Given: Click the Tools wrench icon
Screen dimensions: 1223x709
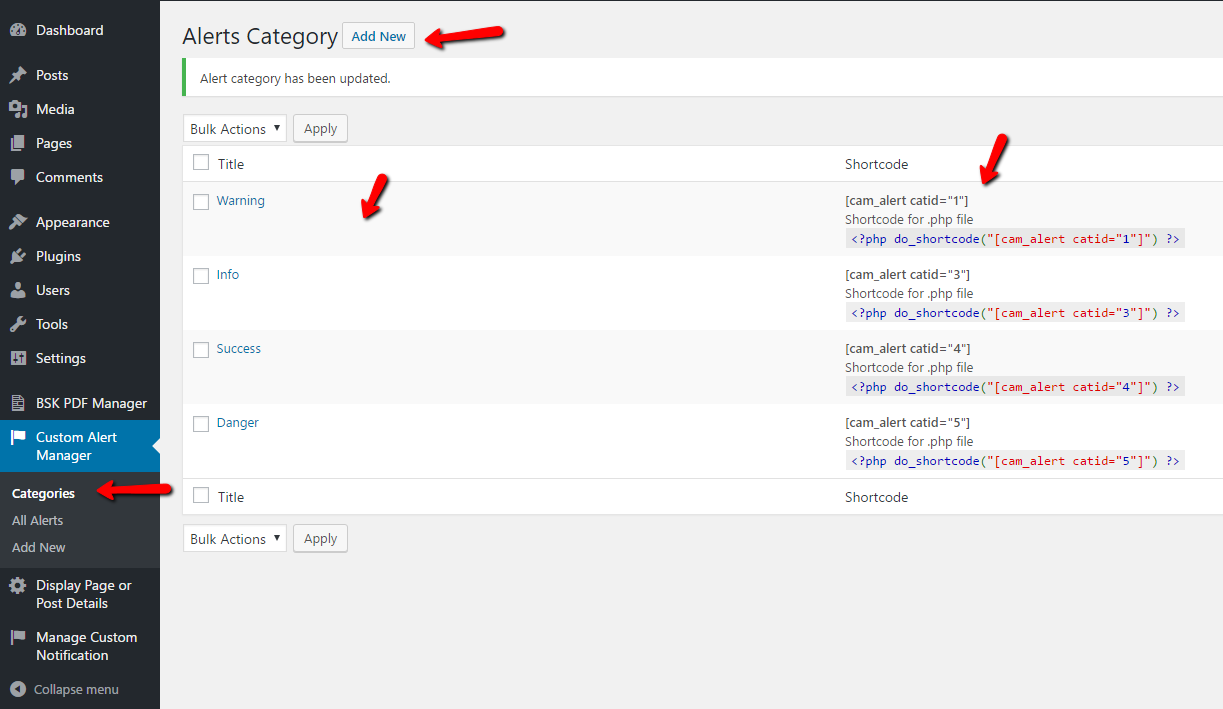Looking at the screenshot, I should [18, 324].
